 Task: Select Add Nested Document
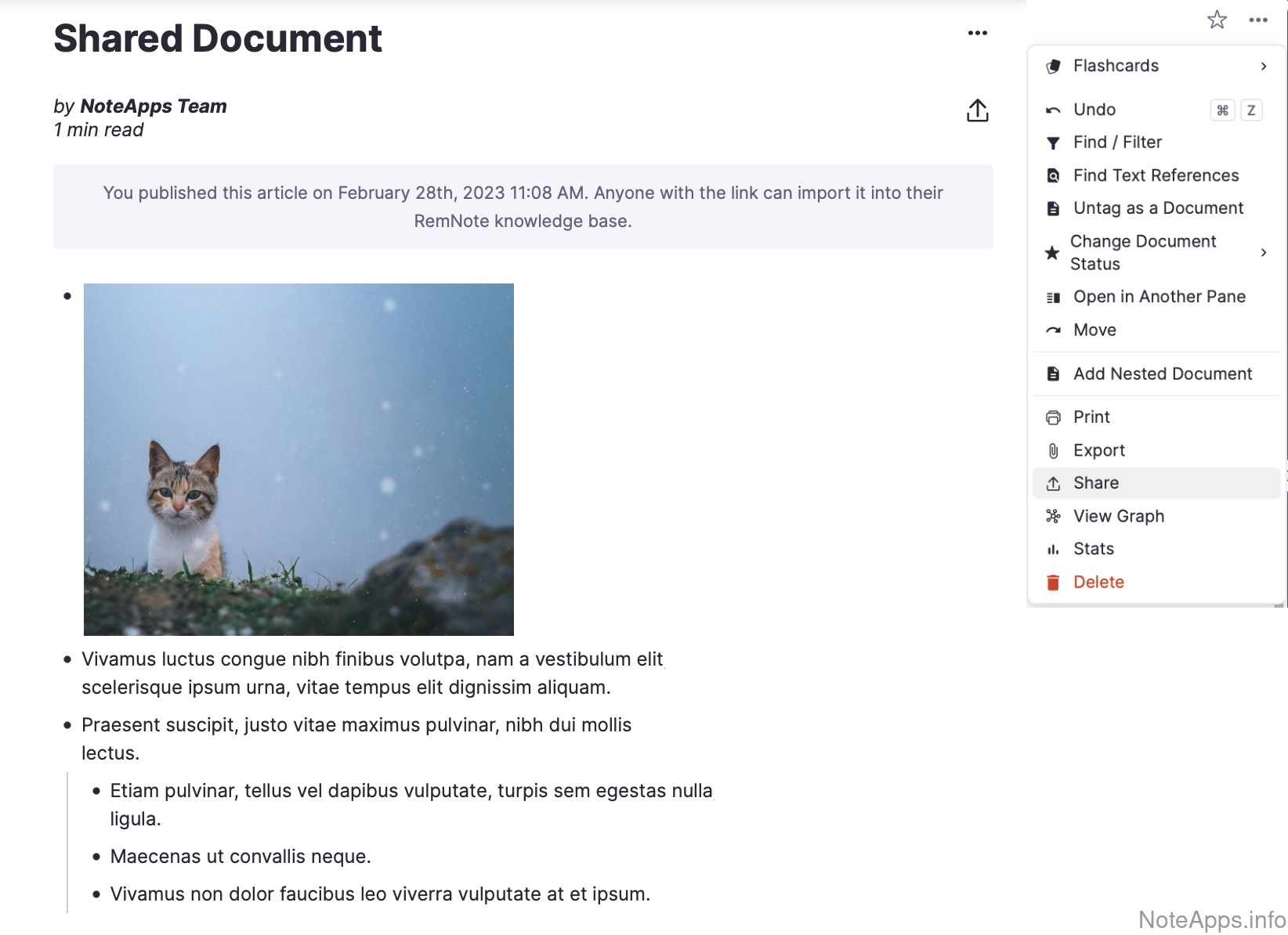pyautogui.click(x=1162, y=374)
